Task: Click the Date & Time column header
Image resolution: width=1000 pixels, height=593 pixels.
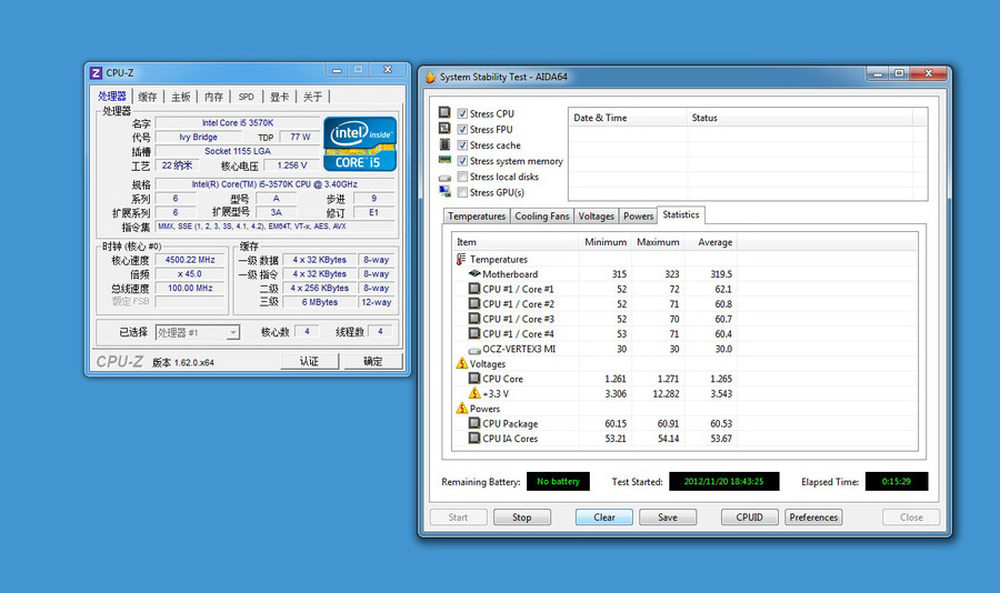Action: (628, 118)
